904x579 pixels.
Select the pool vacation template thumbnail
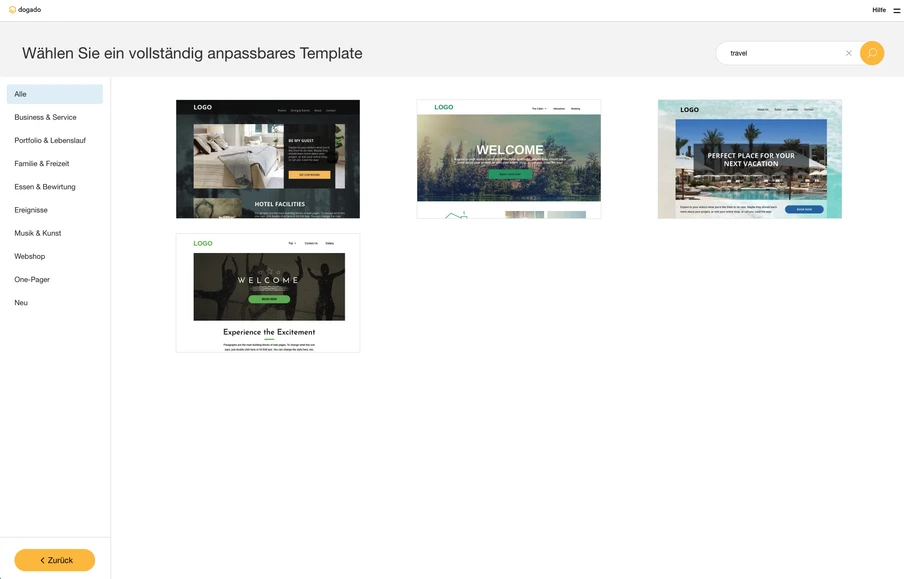750,159
